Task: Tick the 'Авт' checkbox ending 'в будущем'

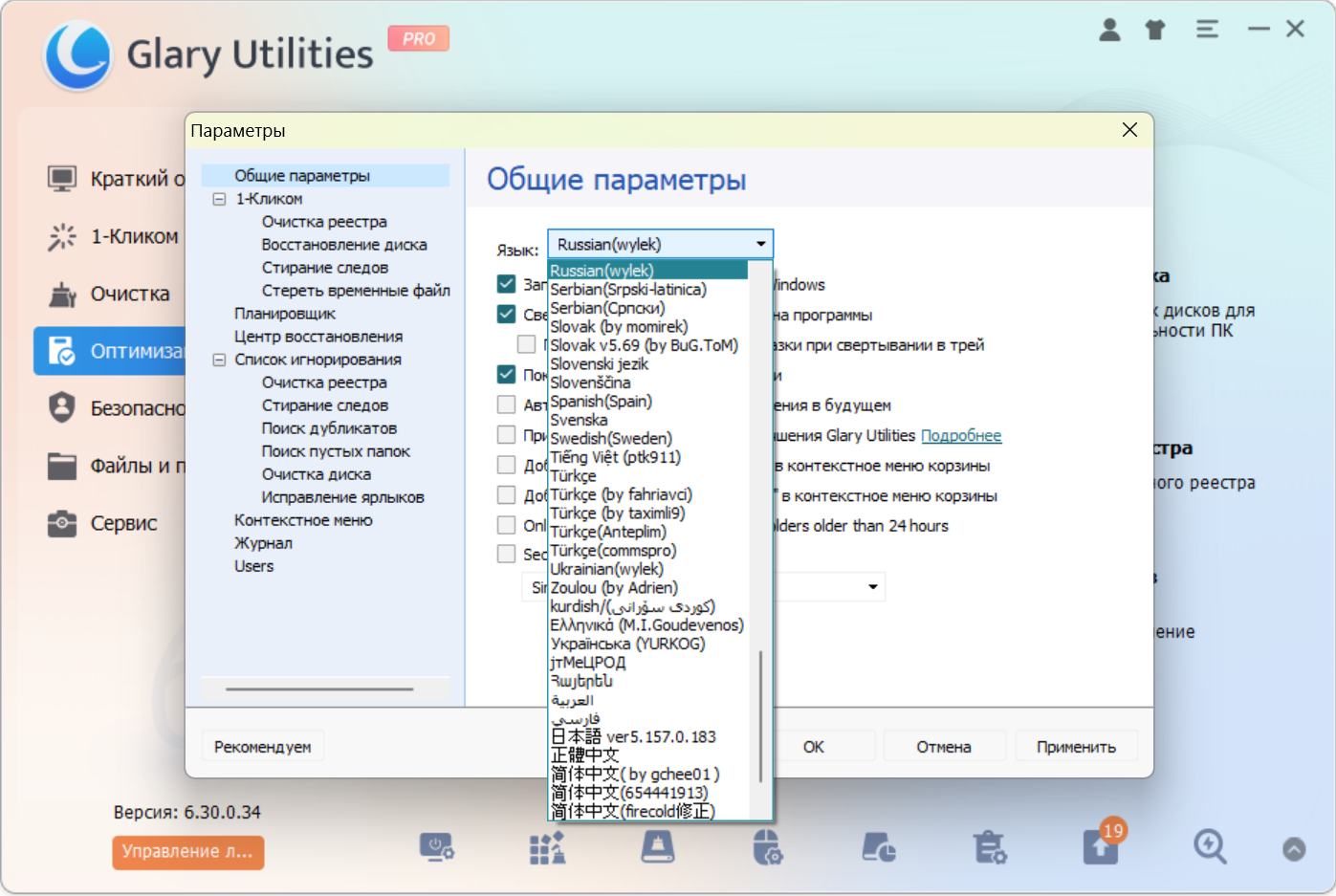Action: [507, 404]
